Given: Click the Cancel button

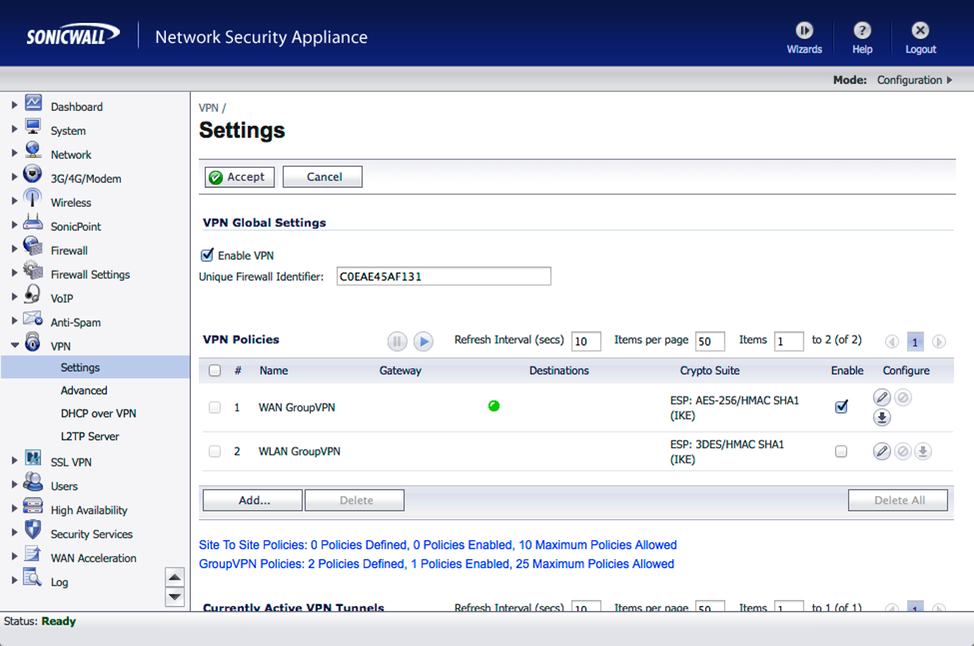Looking at the screenshot, I should (322, 176).
